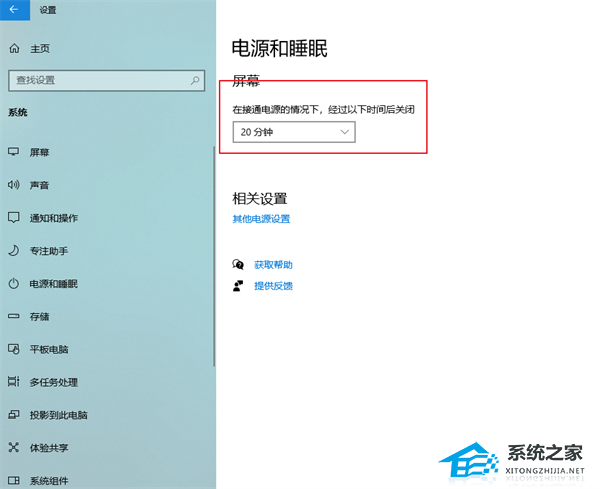Click the back arrow button
The width and height of the screenshot is (600, 489).
click(15, 10)
